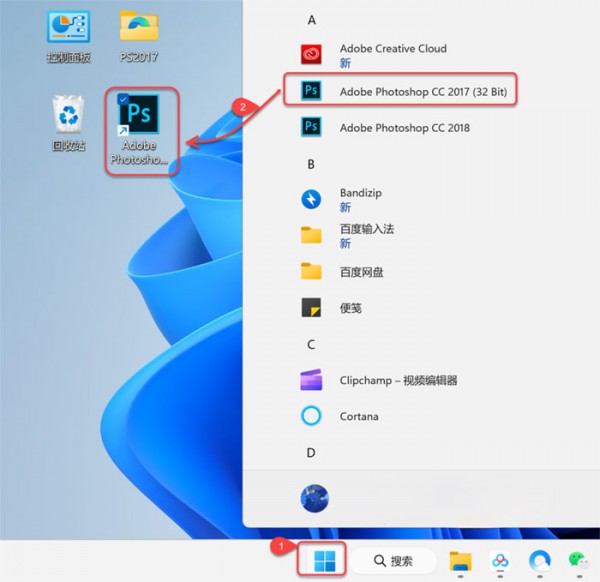
Task: Open WeChat from the taskbar
Action: [x=579, y=561]
